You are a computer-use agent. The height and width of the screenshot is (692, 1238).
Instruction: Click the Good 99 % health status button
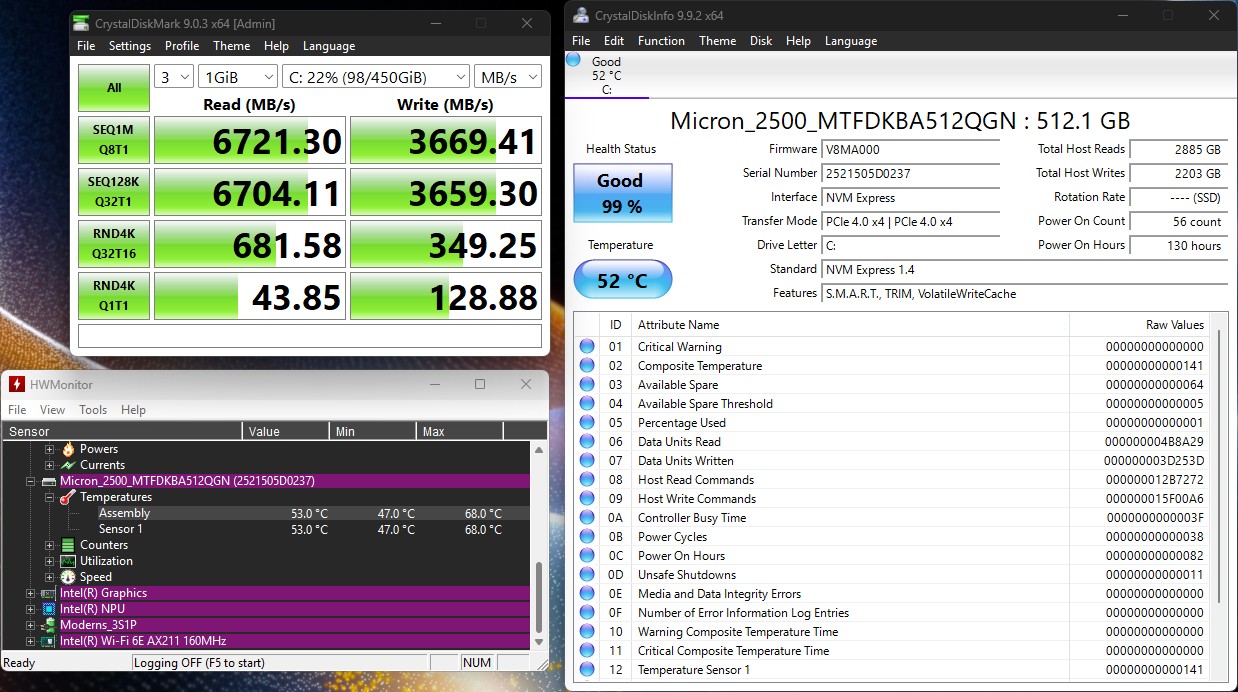coord(622,193)
